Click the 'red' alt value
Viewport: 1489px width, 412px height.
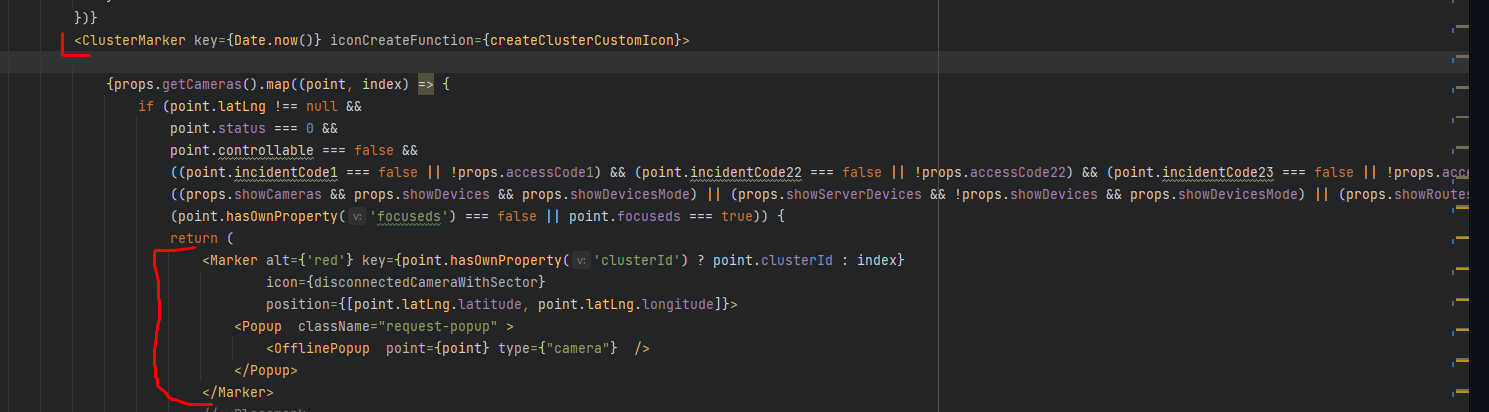coord(327,260)
